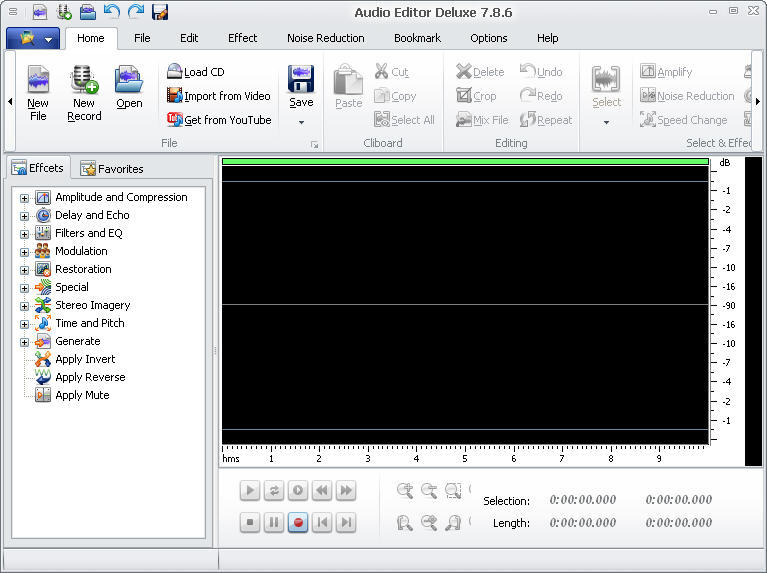Click the Pause button

tap(274, 523)
